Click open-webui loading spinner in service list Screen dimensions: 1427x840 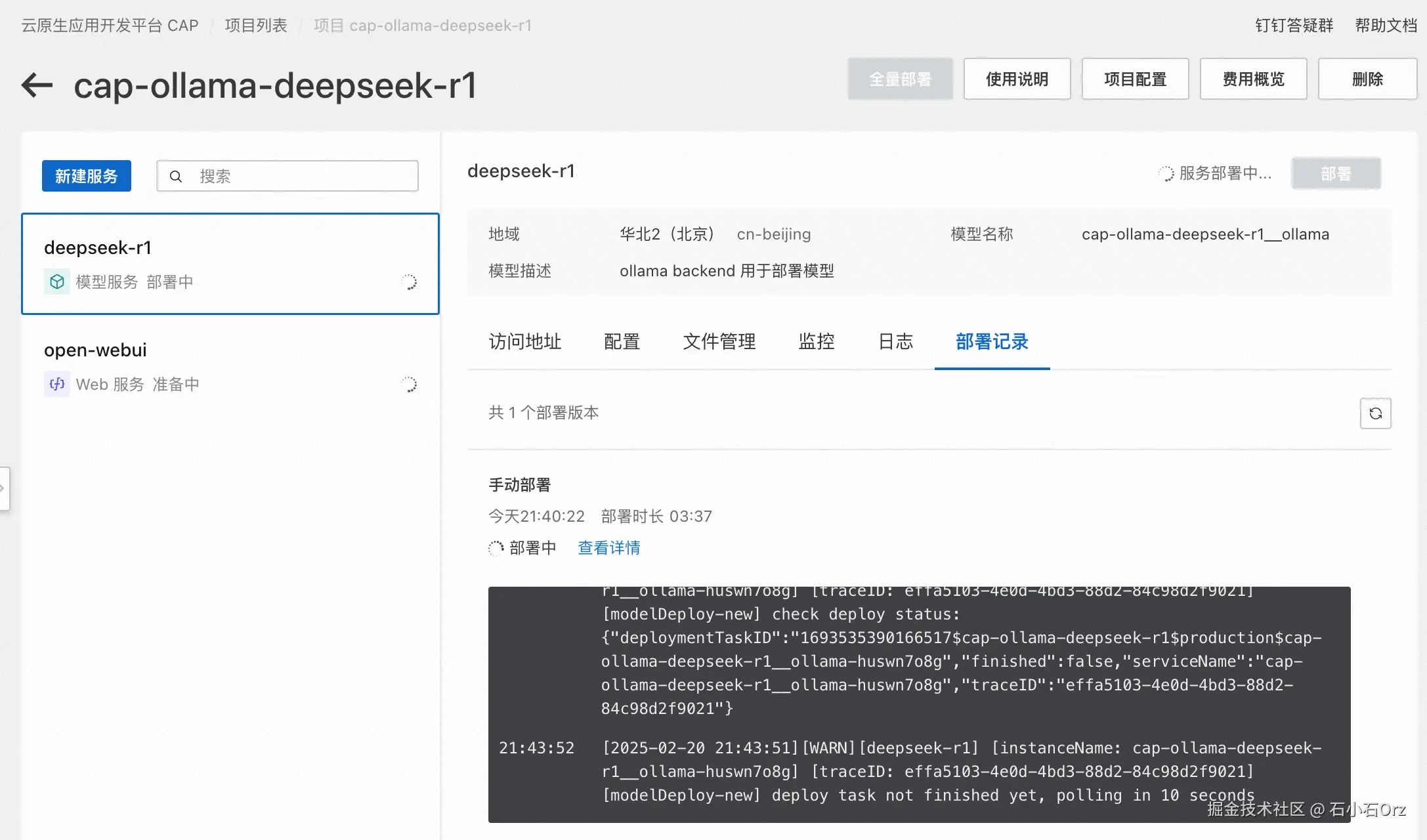409,385
